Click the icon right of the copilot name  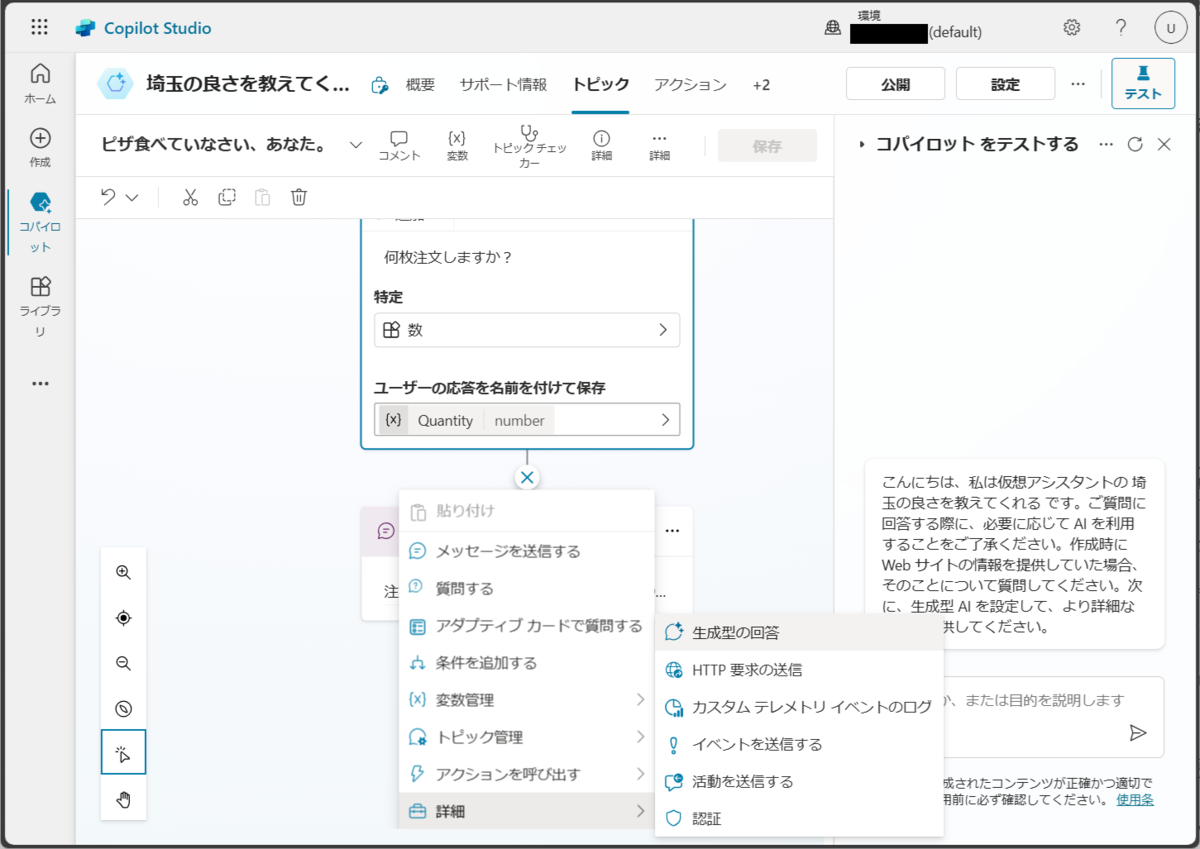379,85
